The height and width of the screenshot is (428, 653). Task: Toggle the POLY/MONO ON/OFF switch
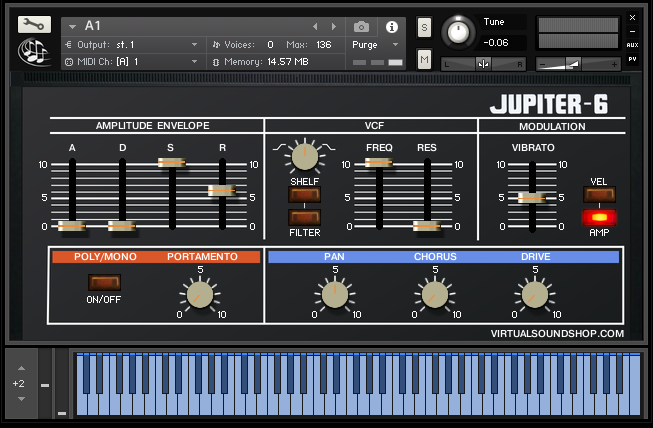104,282
